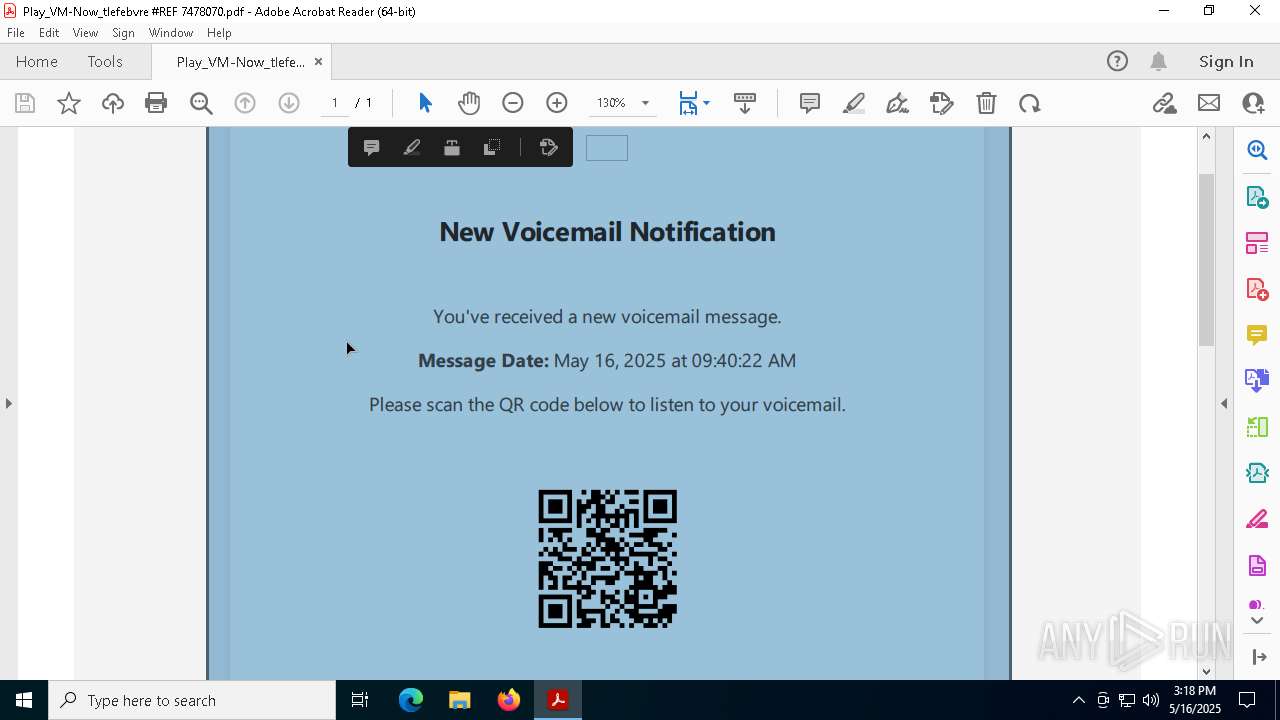Click the taskbar search box

coord(192,700)
